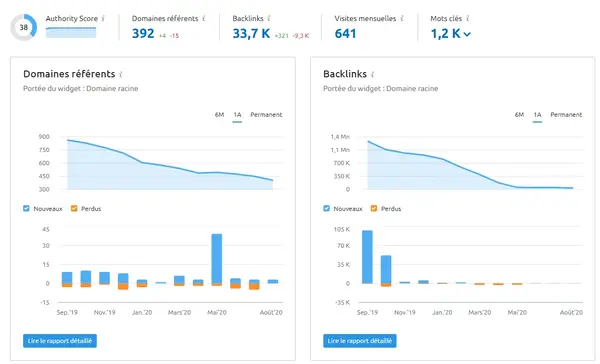Select 6M range in Domaines référents widget
The width and height of the screenshot is (600, 364).
coord(219,114)
